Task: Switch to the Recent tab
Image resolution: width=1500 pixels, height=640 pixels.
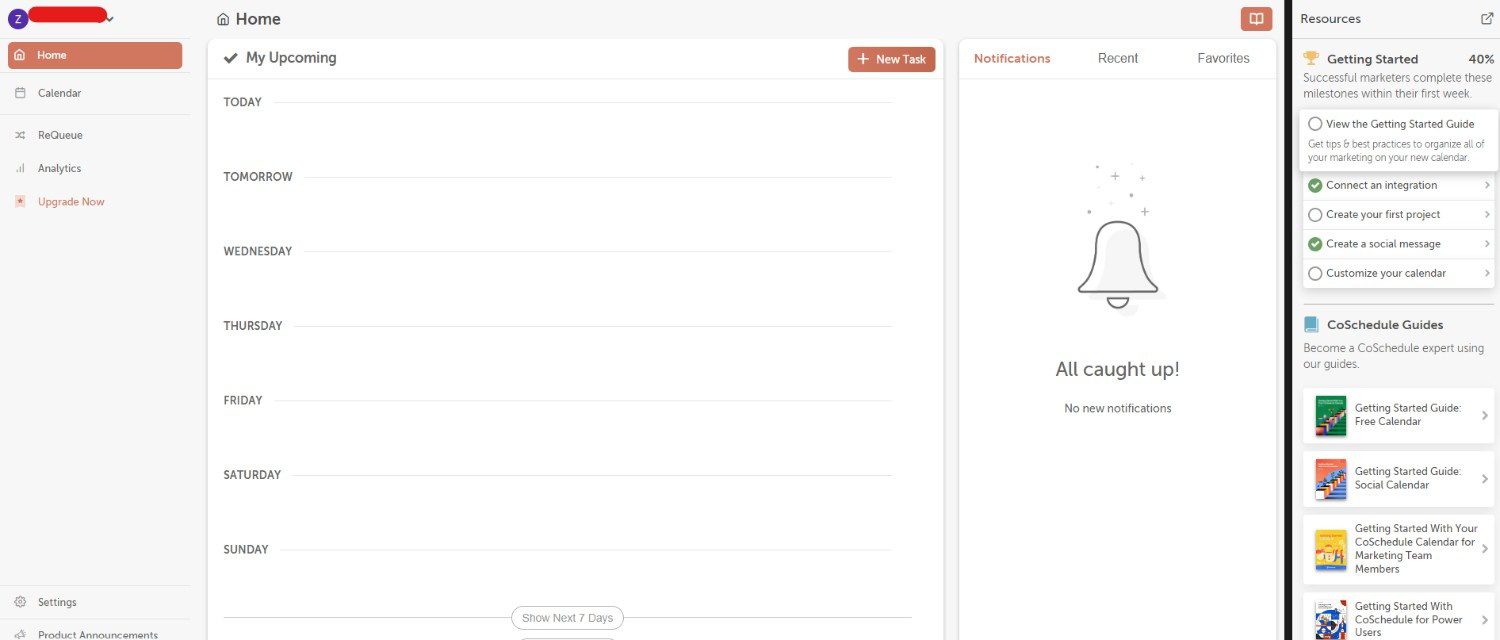Action: [1117, 57]
